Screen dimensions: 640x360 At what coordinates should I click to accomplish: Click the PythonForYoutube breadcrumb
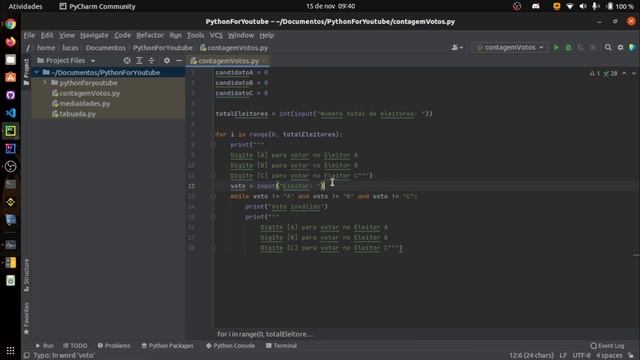click(162, 48)
